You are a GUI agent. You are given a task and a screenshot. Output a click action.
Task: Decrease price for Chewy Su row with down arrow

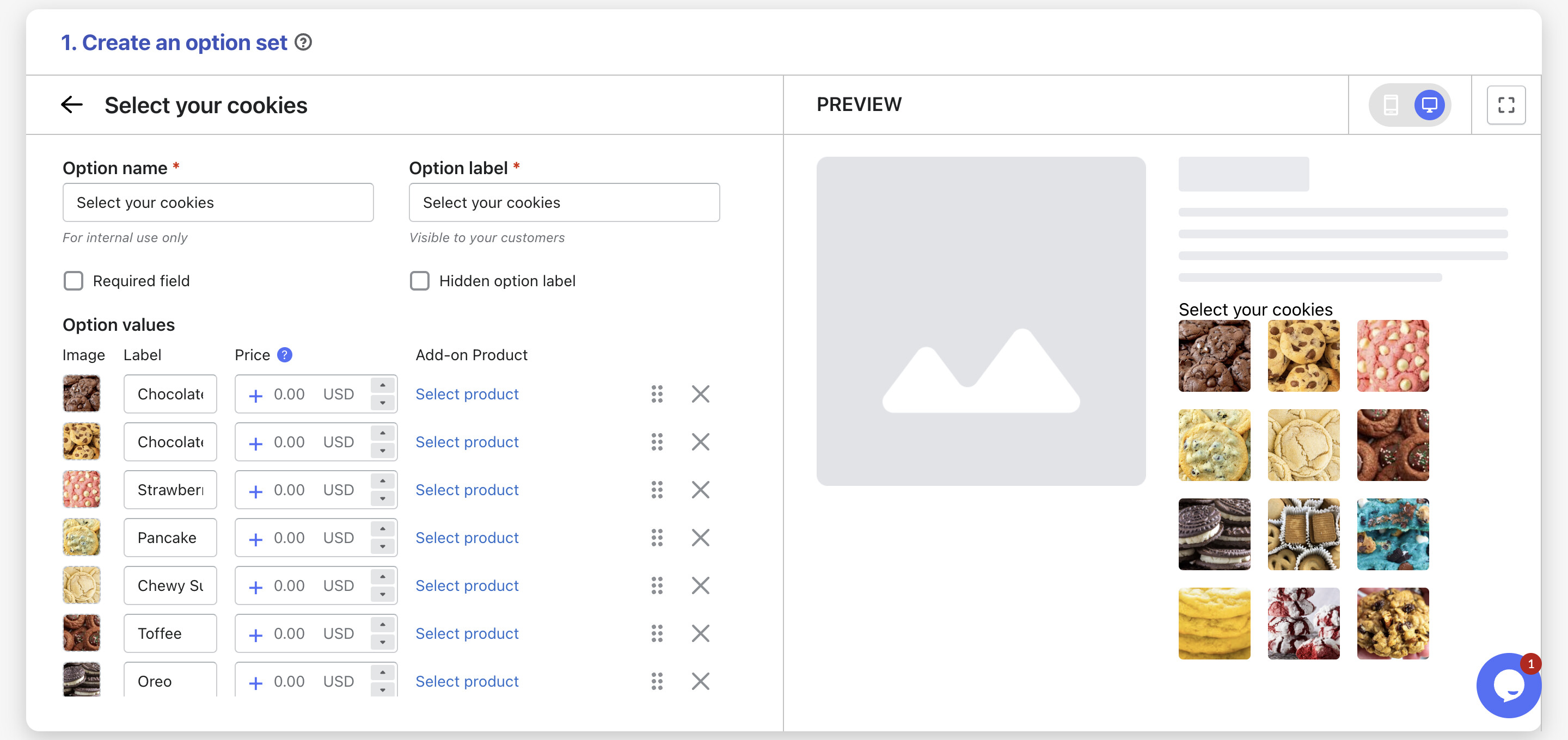[382, 595]
